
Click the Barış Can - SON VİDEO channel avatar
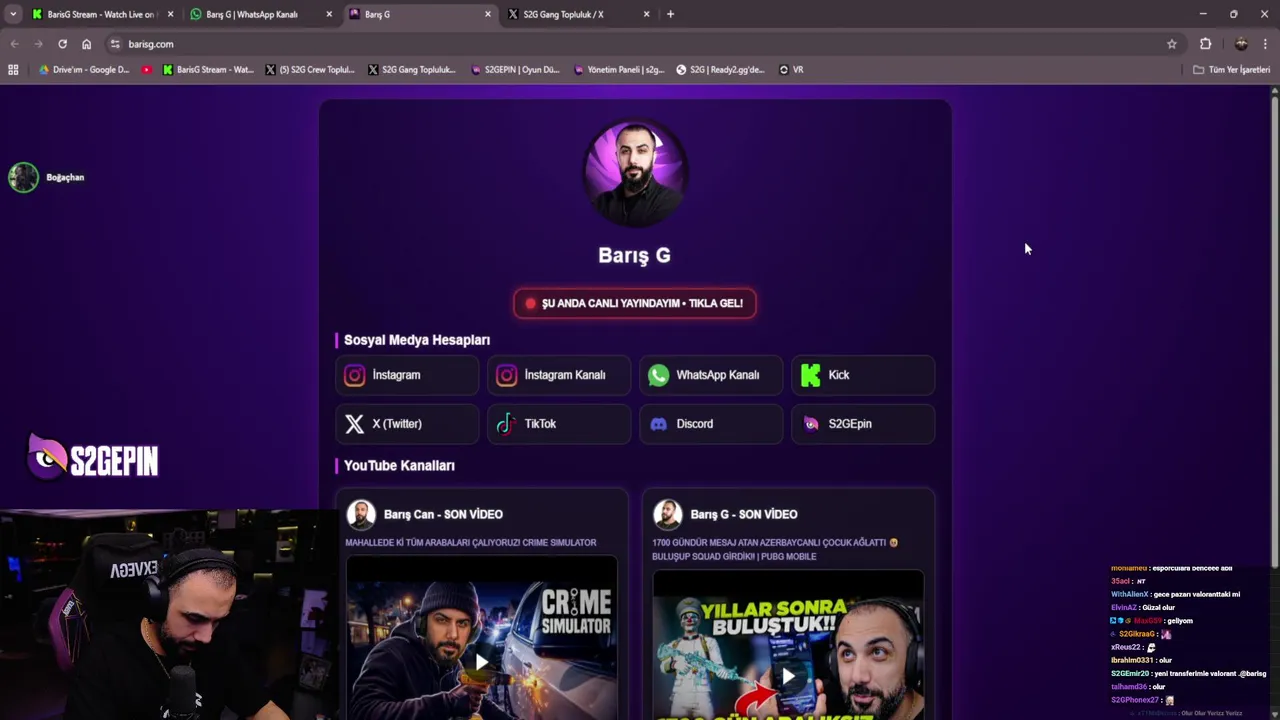(x=361, y=514)
